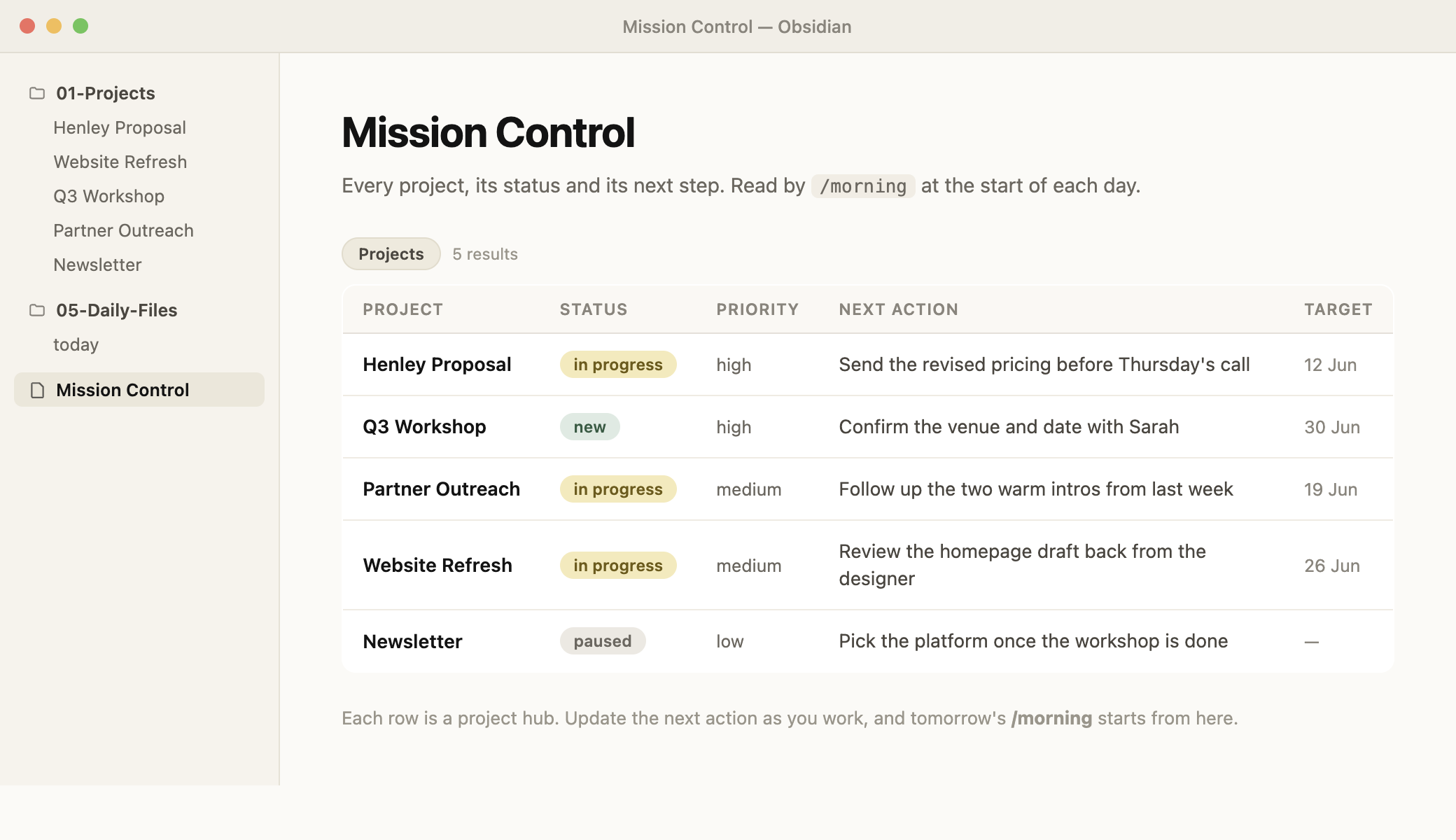Sort by the TARGET column header
The width and height of the screenshot is (1456, 840).
pyautogui.click(x=1338, y=309)
